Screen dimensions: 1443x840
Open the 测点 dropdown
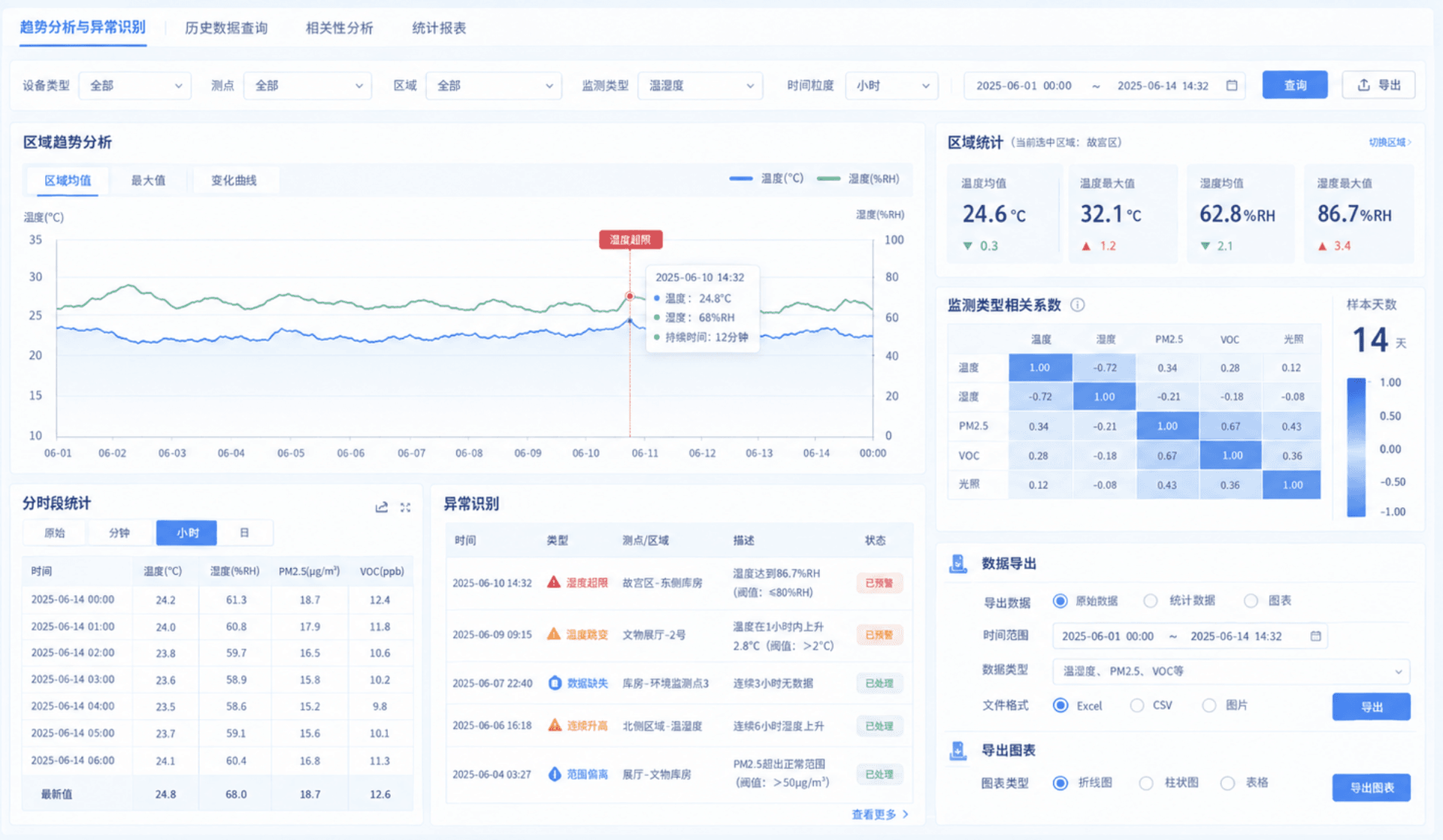307,86
